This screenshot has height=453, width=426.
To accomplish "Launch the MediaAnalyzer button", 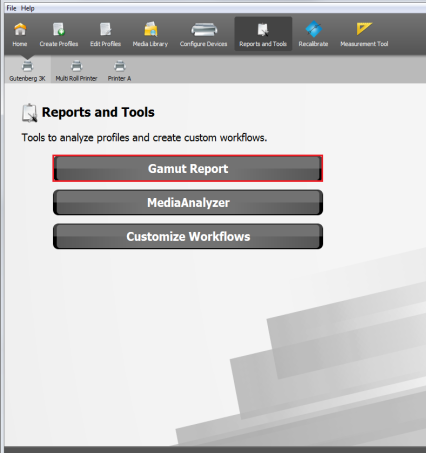I will [x=188, y=203].
